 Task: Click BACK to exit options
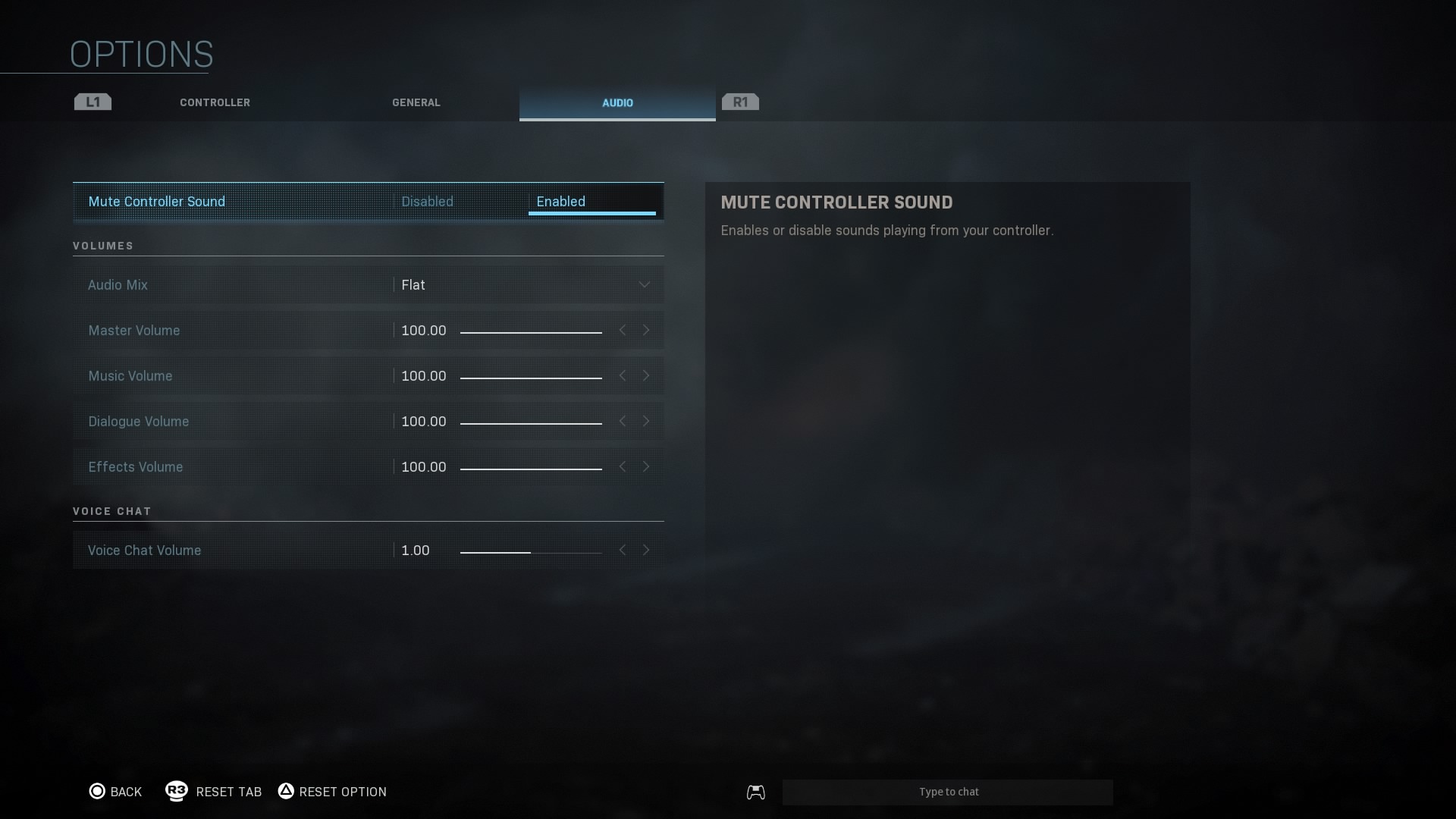[x=115, y=791]
